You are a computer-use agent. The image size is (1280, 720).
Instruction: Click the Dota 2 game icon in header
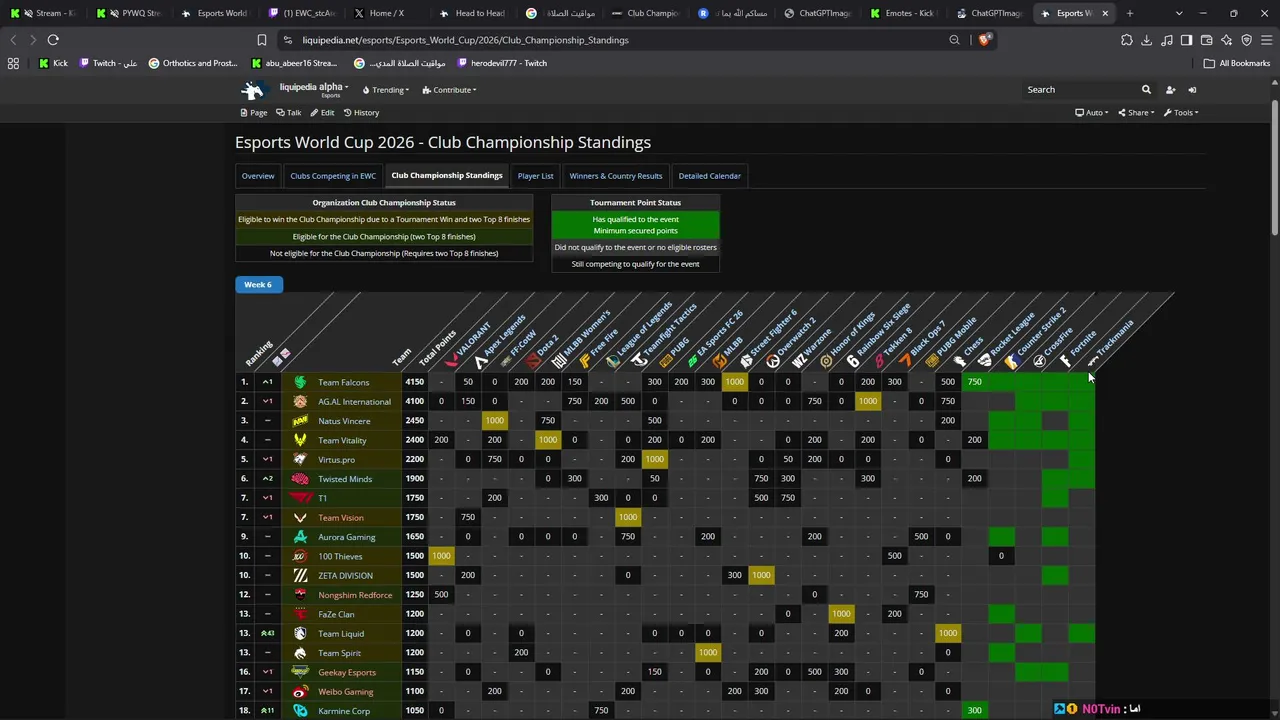(532, 360)
